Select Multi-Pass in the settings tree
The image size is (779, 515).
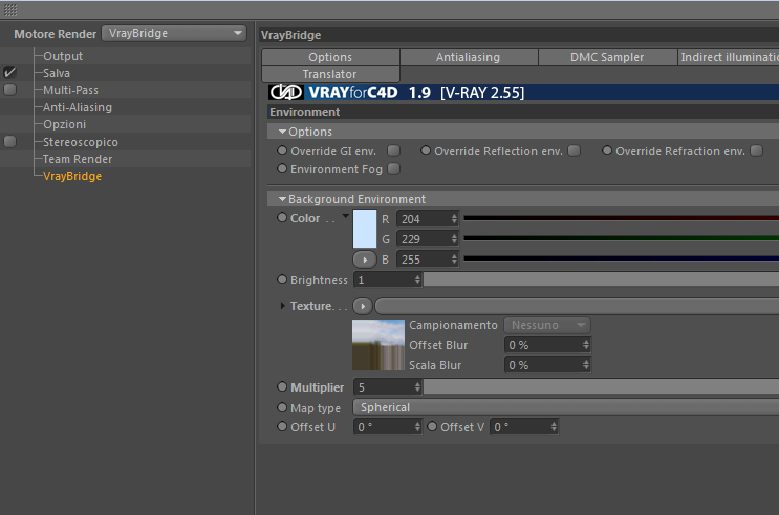pyautogui.click(x=71, y=90)
